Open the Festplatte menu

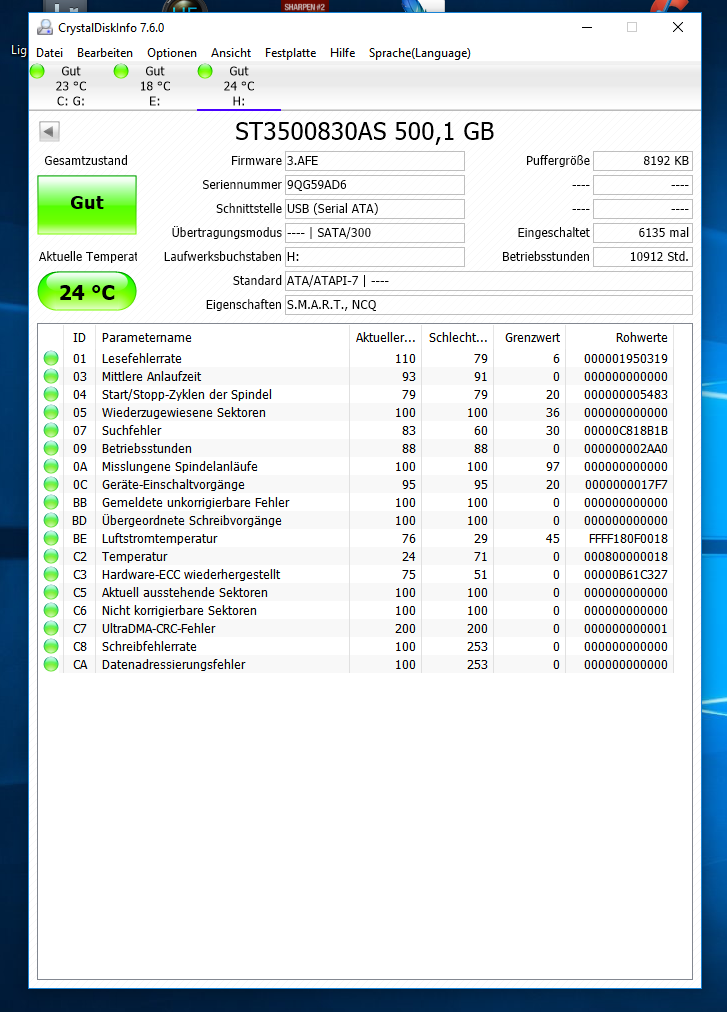pyautogui.click(x=291, y=53)
